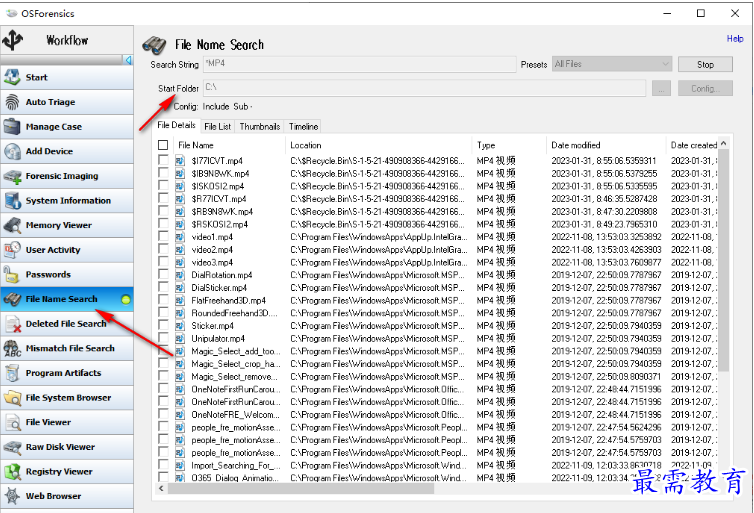Switch to the Timeline tab
This screenshot has height=513, width=754.
[303, 126]
